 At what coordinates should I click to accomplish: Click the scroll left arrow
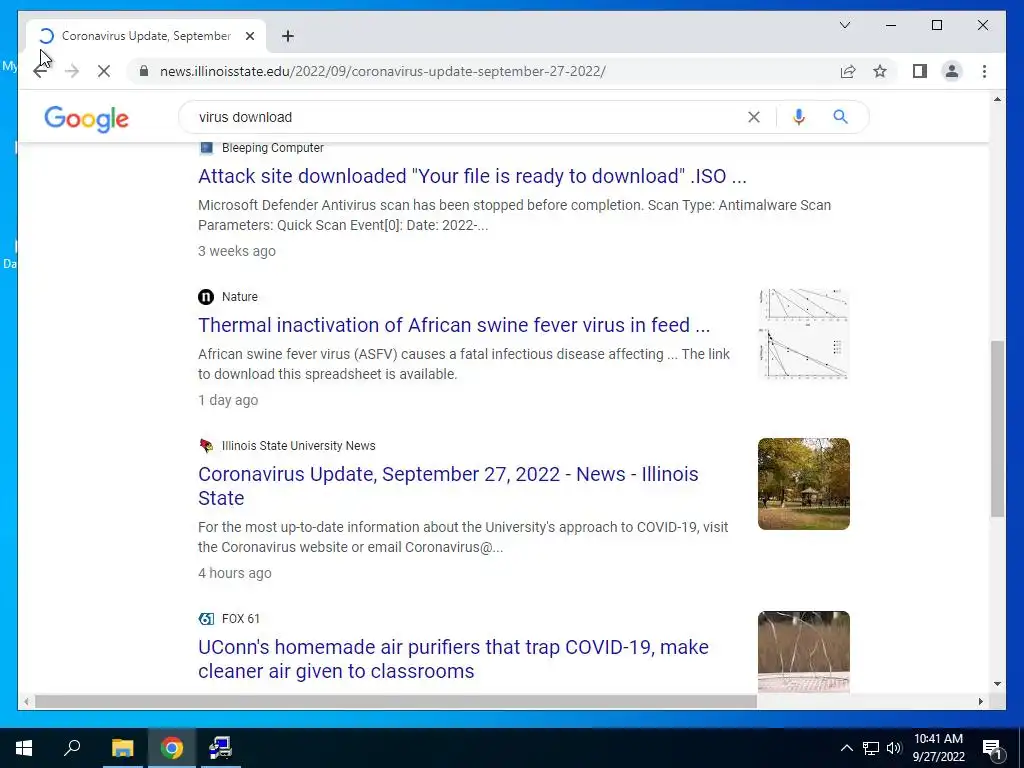(x=26, y=701)
